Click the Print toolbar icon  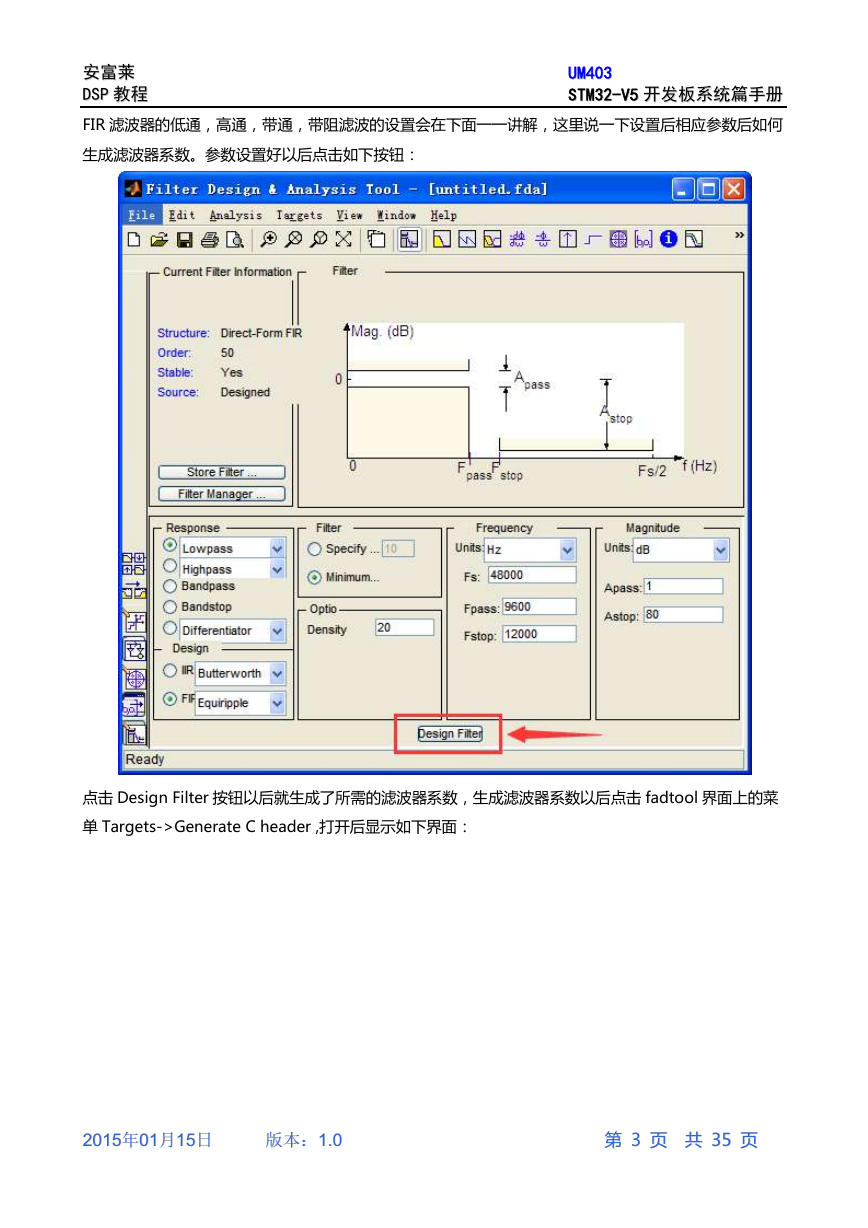pyautogui.click(x=209, y=239)
